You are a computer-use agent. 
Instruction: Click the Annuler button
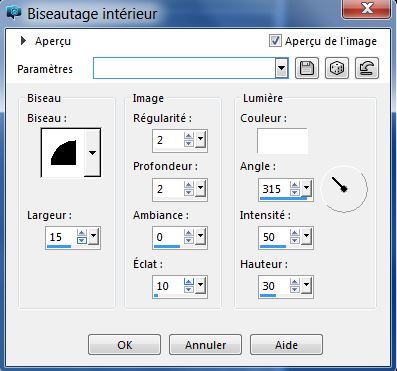205,345
